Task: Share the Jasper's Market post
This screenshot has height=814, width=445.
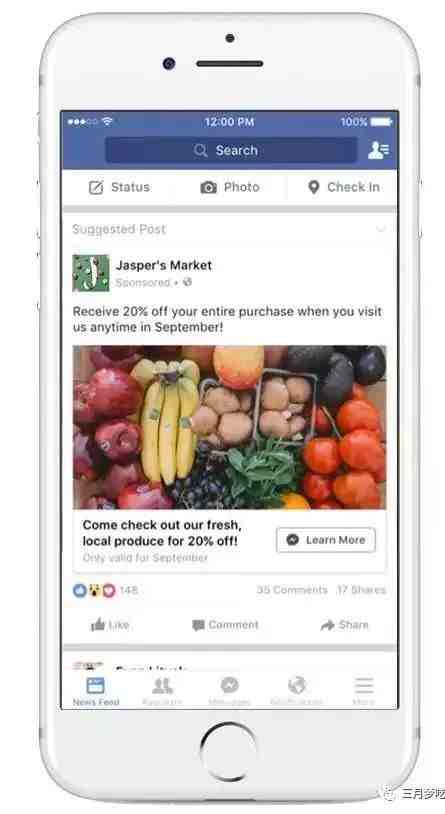Action: 344,625
